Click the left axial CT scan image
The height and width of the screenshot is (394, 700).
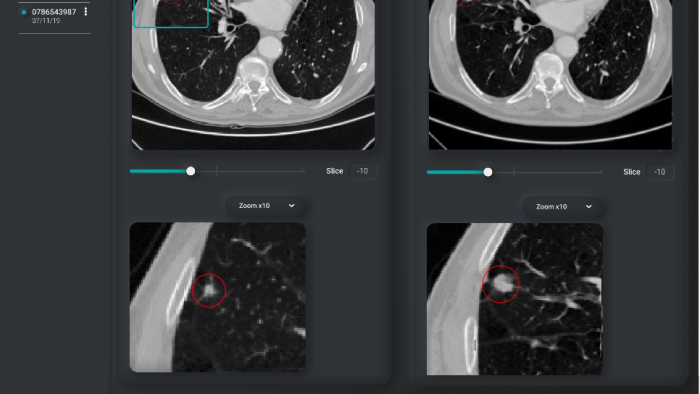[x=253, y=75]
